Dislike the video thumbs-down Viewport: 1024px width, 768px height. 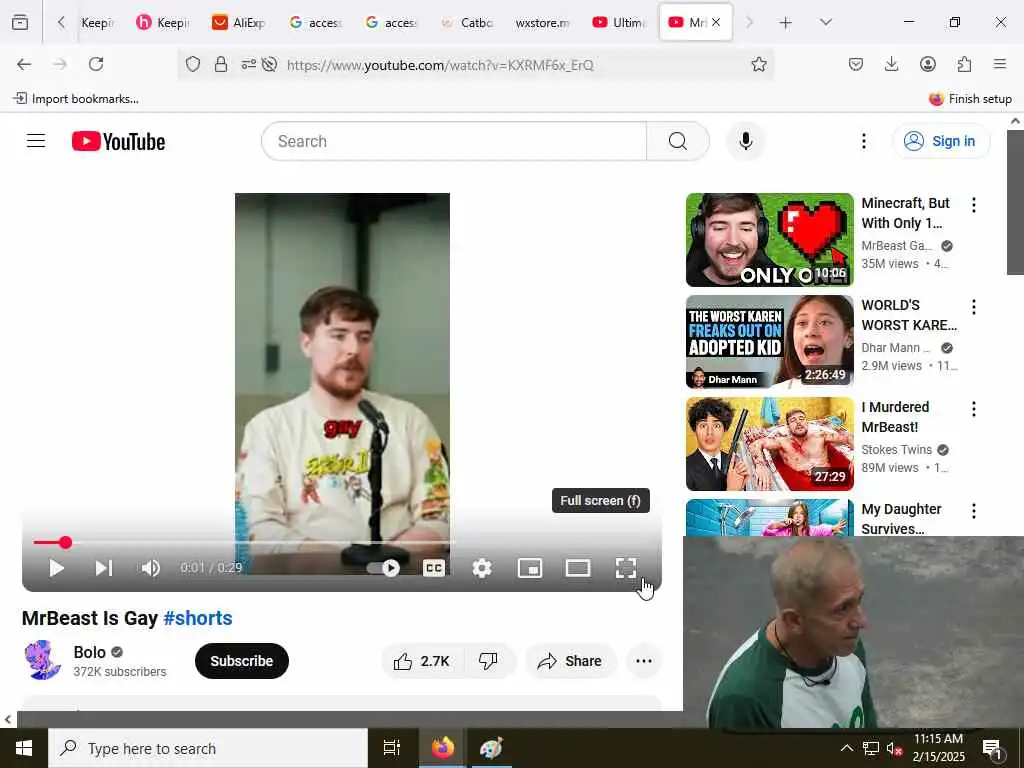click(x=488, y=661)
